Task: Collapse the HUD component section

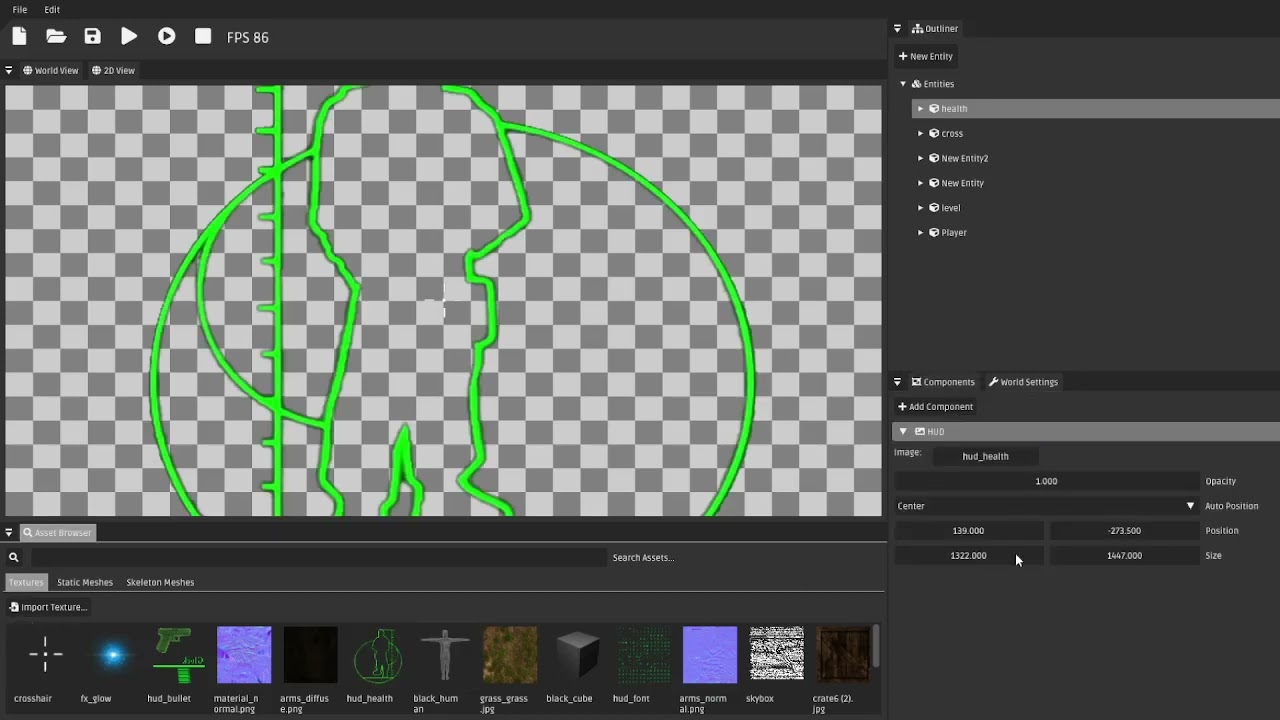Action: [903, 432]
